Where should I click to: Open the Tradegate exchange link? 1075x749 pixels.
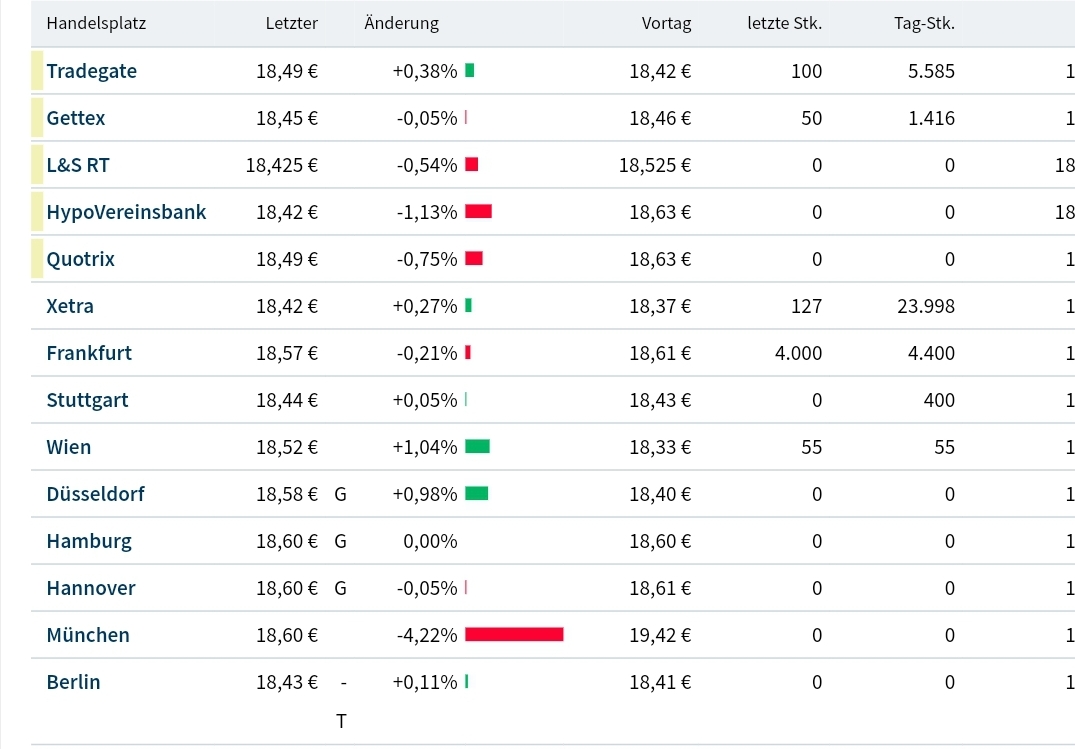tap(91, 71)
